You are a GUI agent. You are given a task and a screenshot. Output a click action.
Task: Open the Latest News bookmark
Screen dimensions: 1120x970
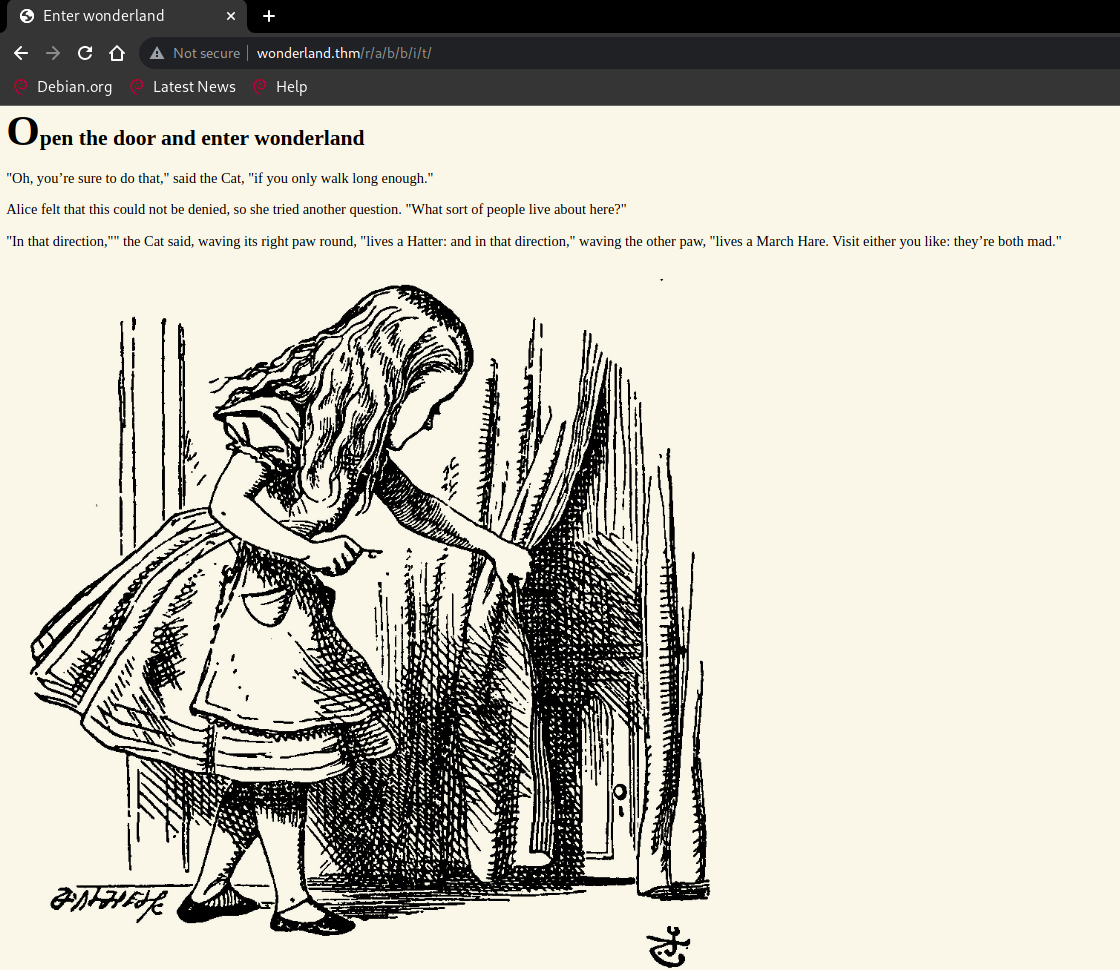click(x=194, y=87)
